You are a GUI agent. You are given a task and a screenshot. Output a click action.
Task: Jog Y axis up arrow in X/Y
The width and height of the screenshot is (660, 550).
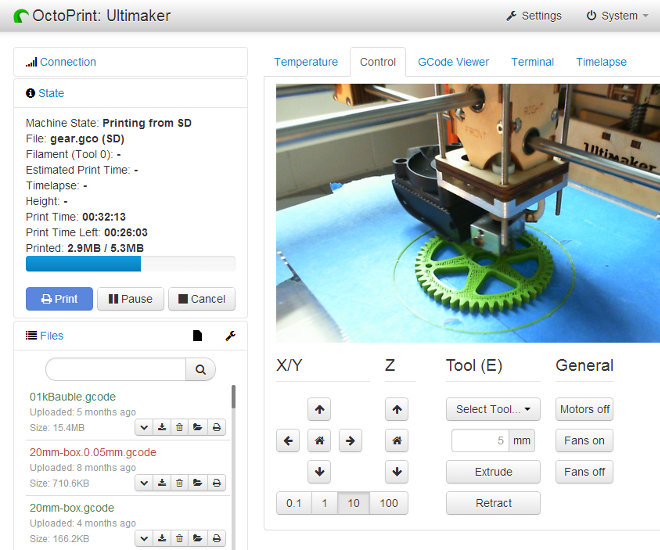point(319,409)
